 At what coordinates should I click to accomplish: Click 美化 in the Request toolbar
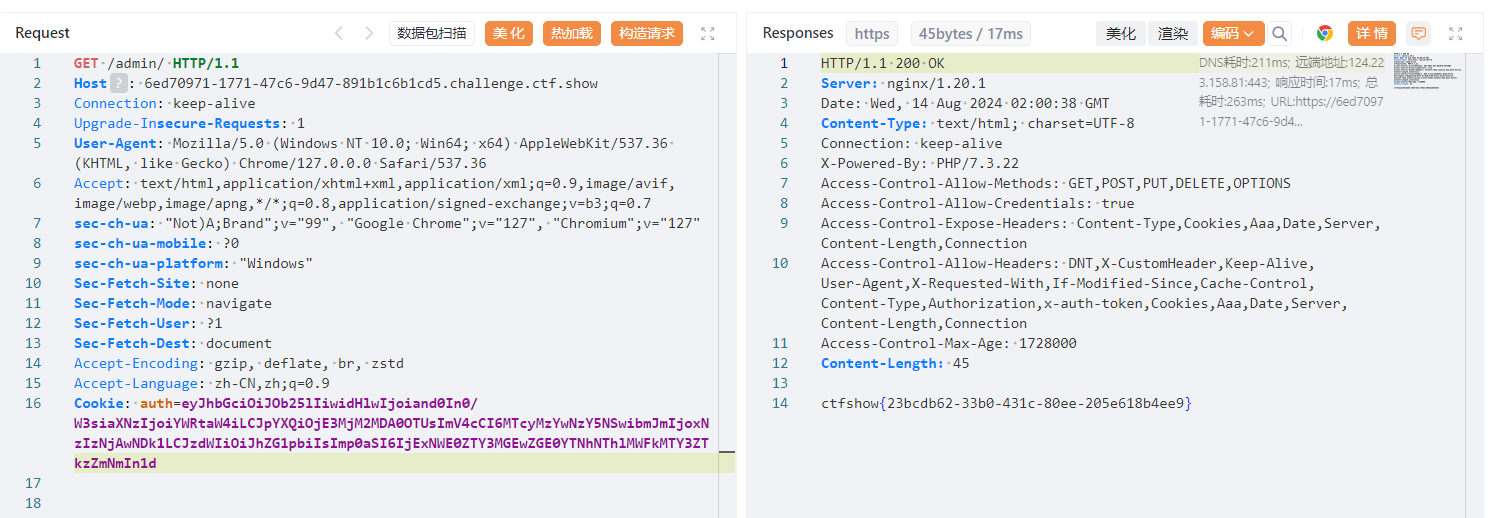509,33
